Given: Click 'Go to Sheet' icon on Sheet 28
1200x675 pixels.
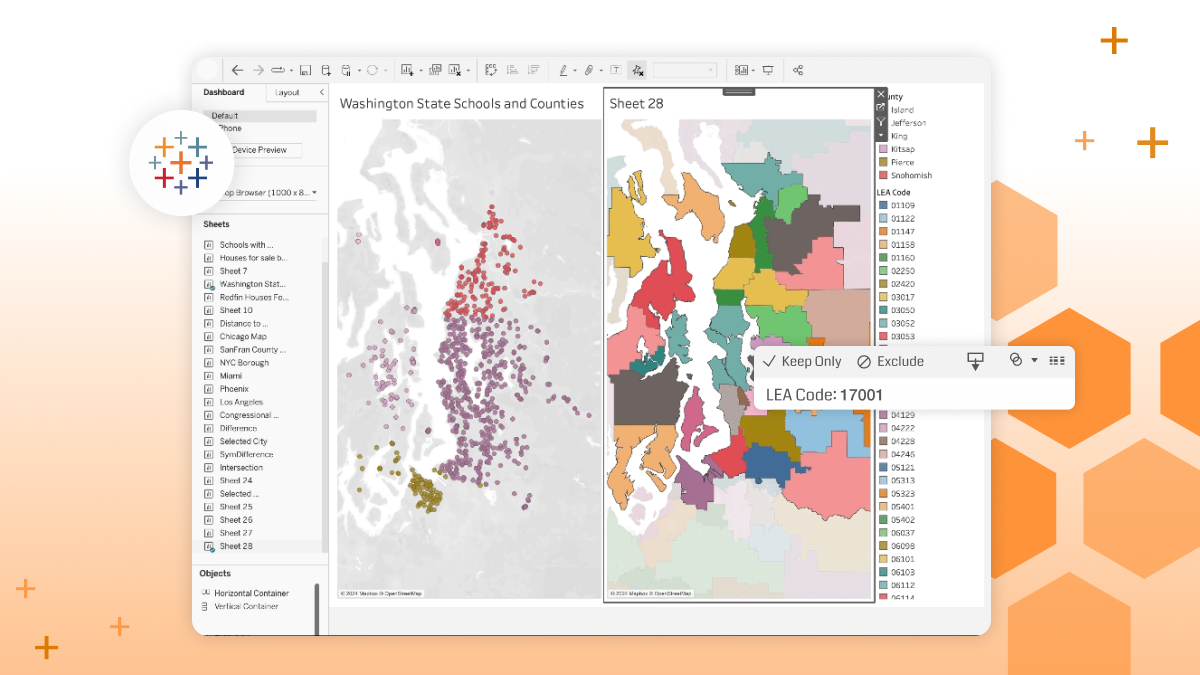Looking at the screenshot, I should [x=881, y=107].
